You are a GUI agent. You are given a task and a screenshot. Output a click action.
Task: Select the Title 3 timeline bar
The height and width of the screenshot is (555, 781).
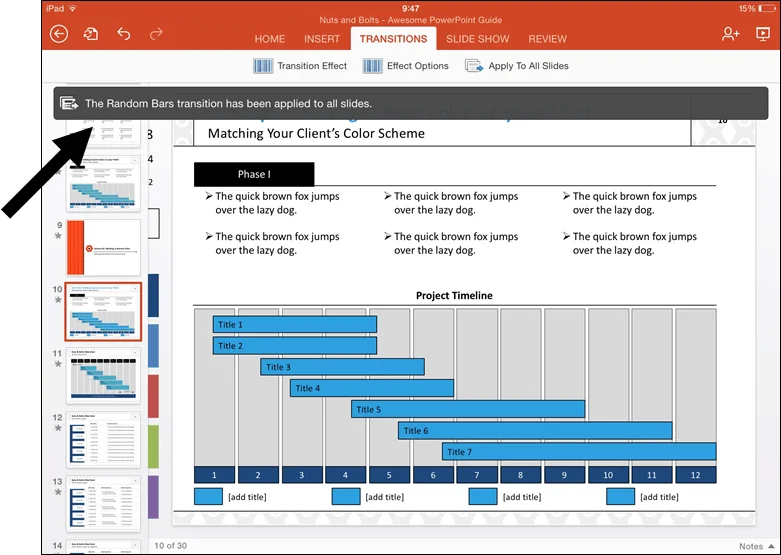point(343,367)
